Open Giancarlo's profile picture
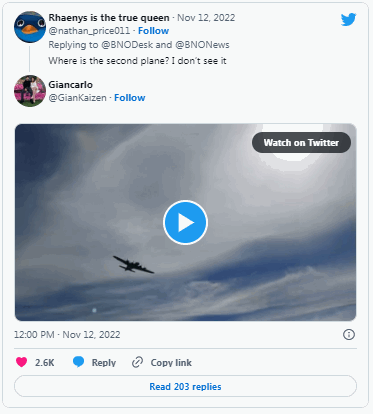The height and width of the screenshot is (414, 373). click(x=30, y=91)
